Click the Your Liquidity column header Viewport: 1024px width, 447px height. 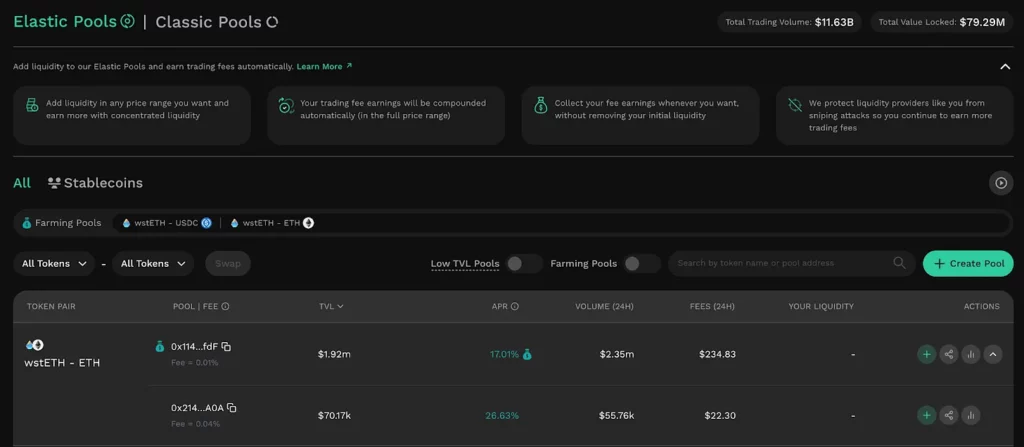coord(821,306)
